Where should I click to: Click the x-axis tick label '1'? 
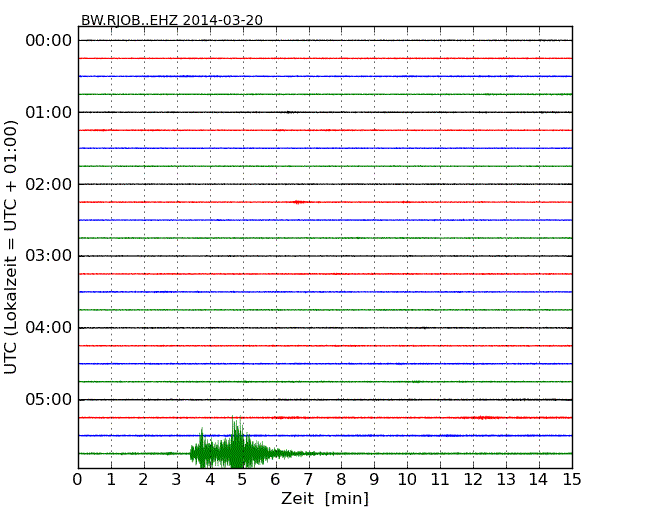[111, 480]
